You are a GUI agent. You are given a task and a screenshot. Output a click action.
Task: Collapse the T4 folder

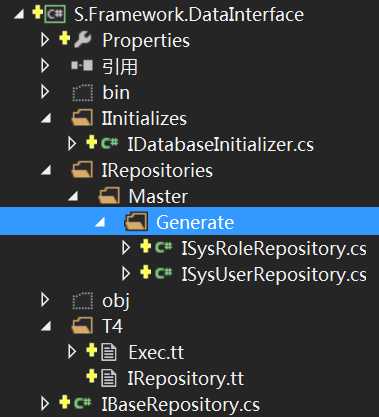point(46,327)
